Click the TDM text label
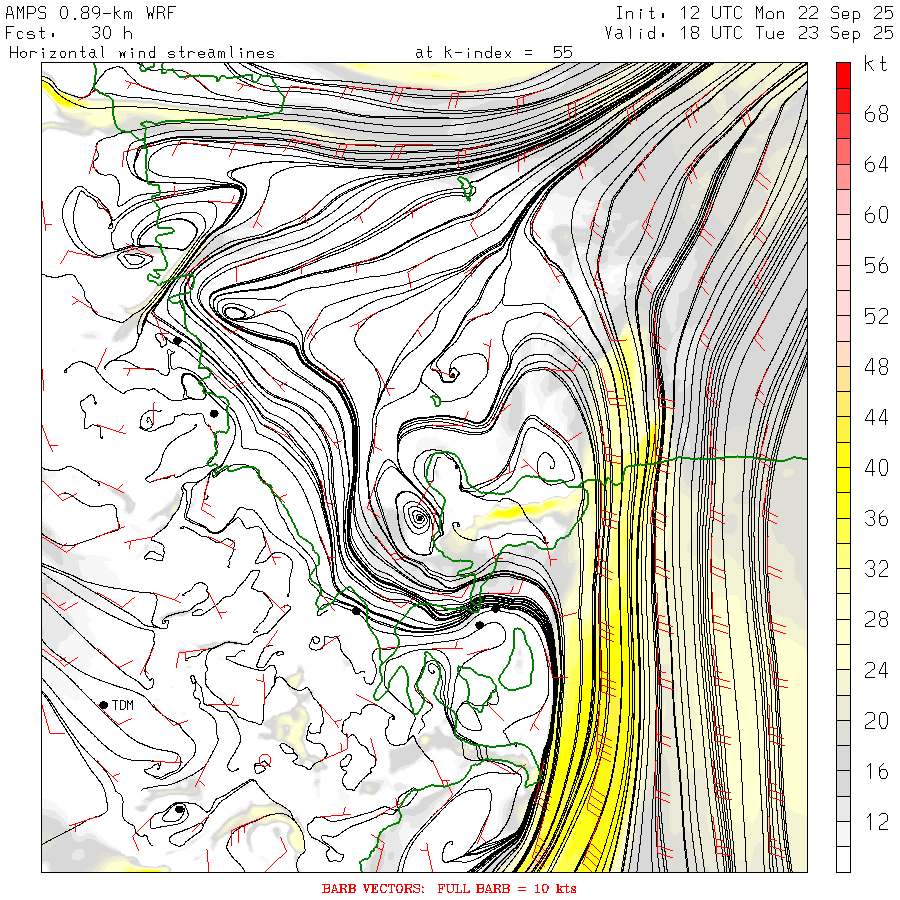Image resolution: width=900 pixels, height=900 pixels. coord(122,705)
